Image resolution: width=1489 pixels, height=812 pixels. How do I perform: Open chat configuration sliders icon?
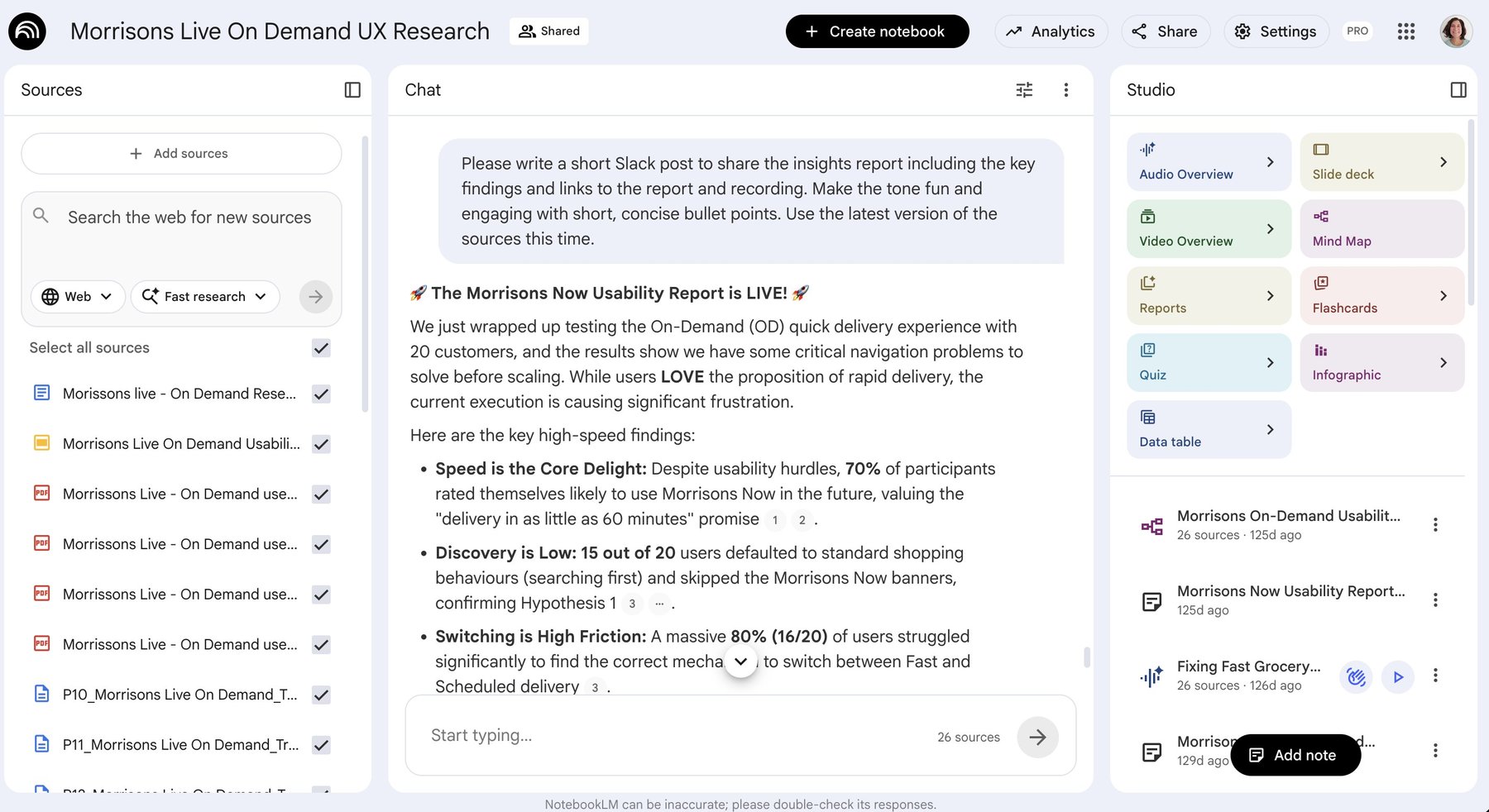(1024, 90)
